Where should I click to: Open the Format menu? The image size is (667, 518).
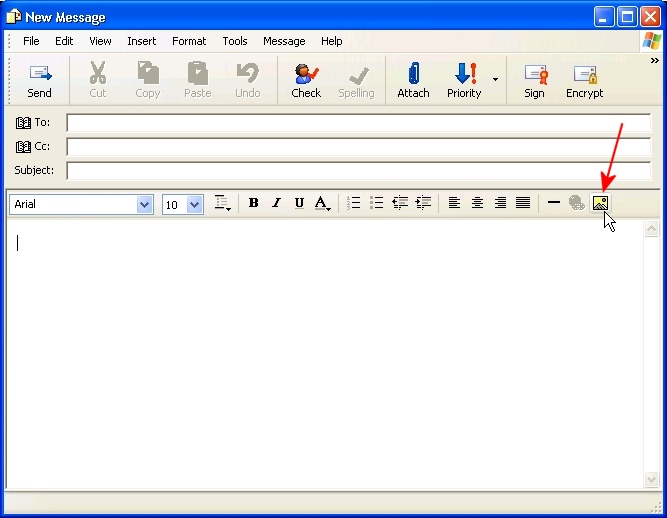[x=189, y=41]
